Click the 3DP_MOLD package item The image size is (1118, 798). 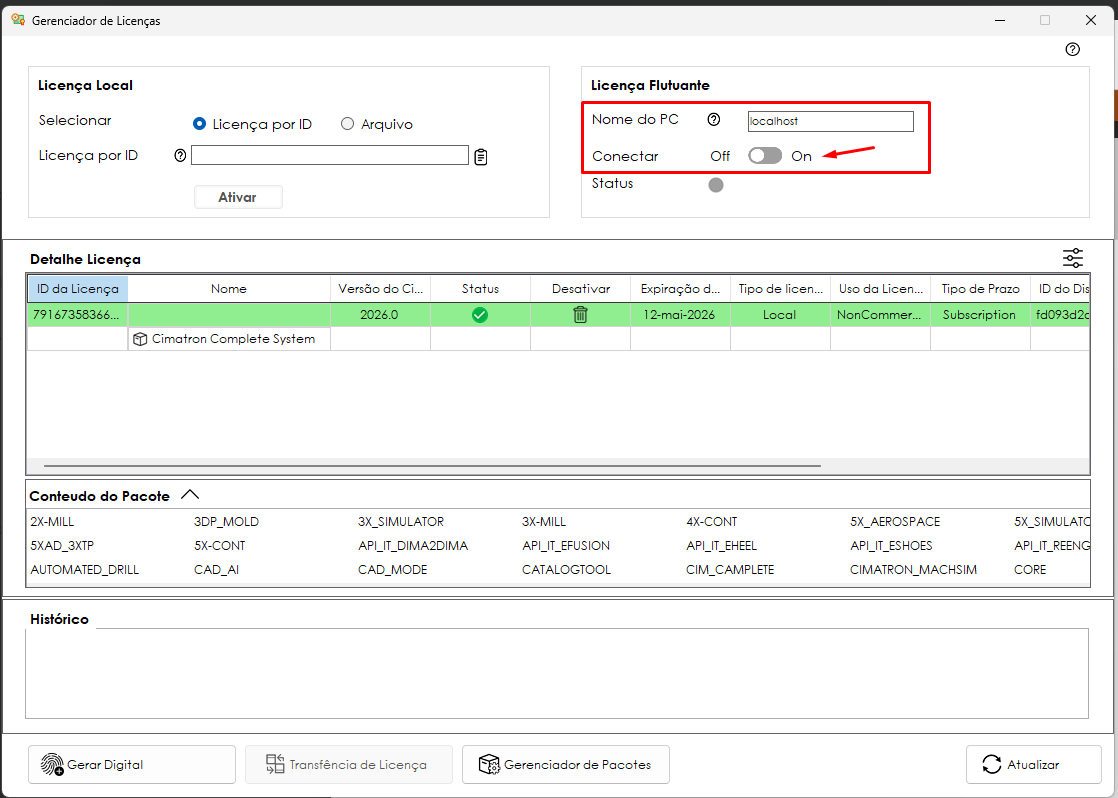[226, 521]
